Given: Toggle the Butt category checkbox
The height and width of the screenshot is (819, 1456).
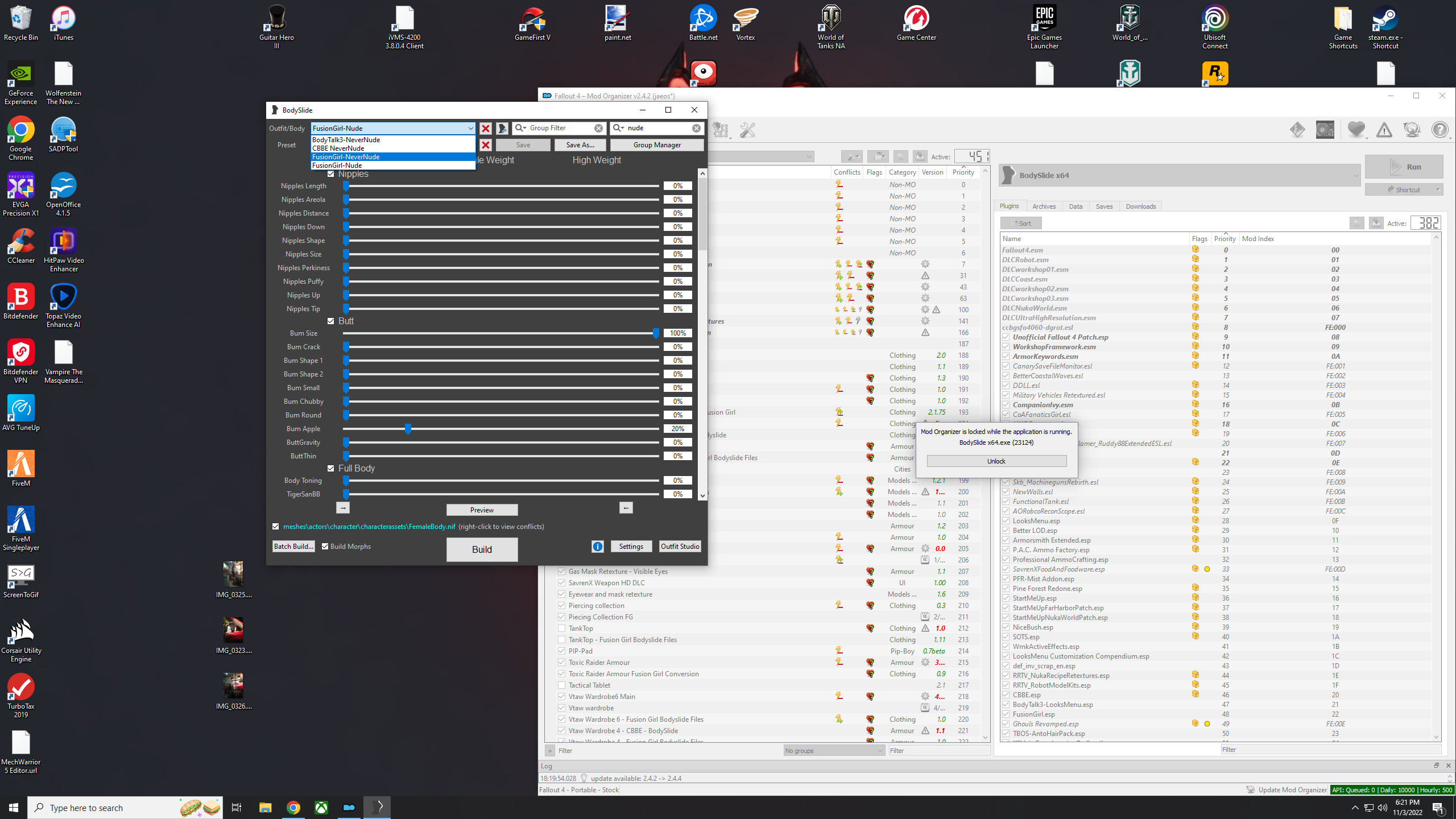Looking at the screenshot, I should pos(331,321).
